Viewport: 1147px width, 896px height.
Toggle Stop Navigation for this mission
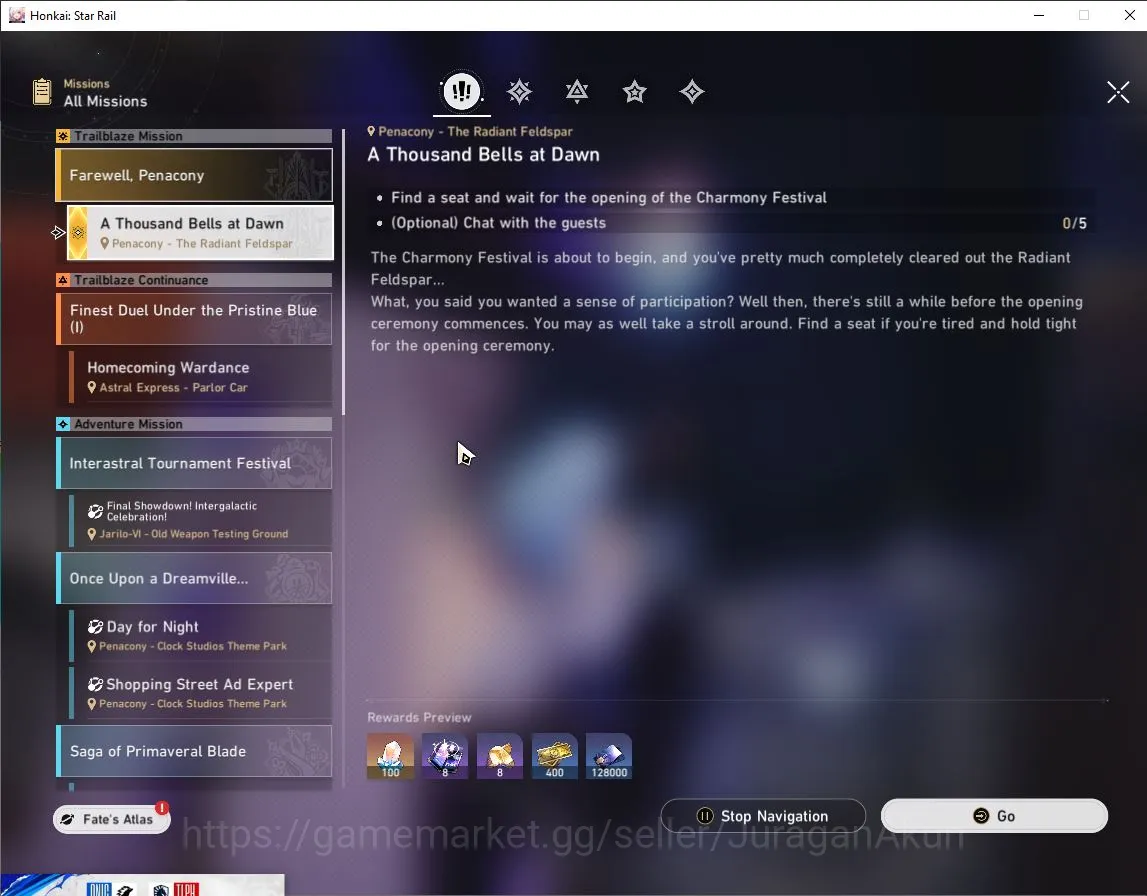763,816
